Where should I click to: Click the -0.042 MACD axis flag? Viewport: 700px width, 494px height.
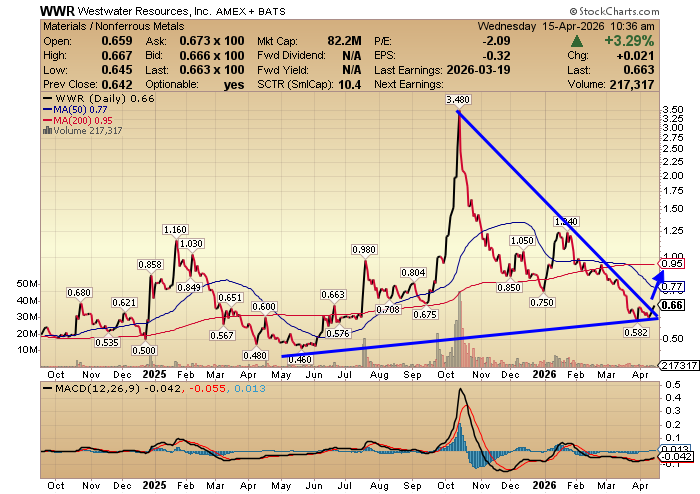click(676, 457)
